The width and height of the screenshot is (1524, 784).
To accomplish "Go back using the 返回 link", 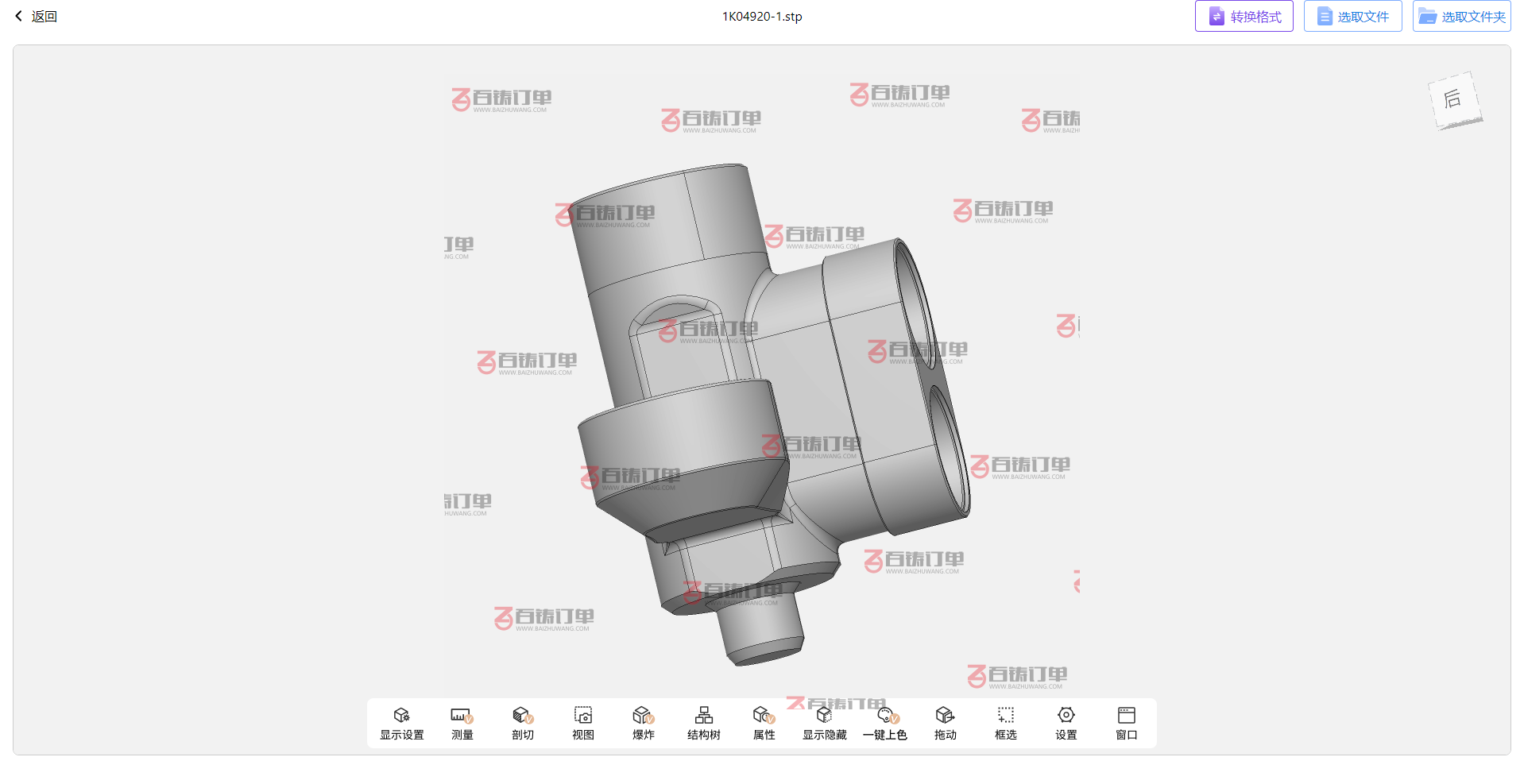I will [x=44, y=17].
